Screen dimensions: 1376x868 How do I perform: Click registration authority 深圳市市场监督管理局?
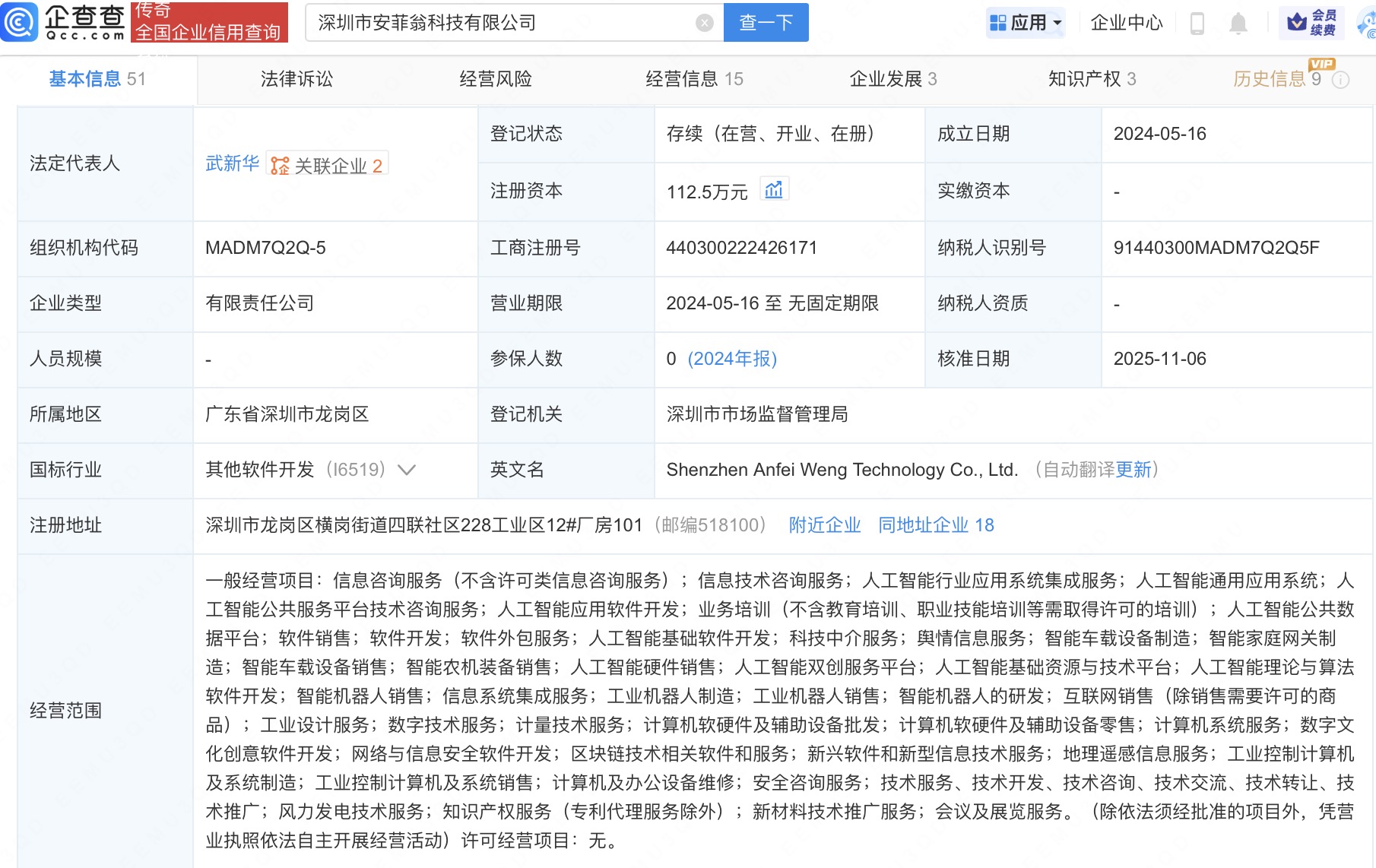coord(757,414)
